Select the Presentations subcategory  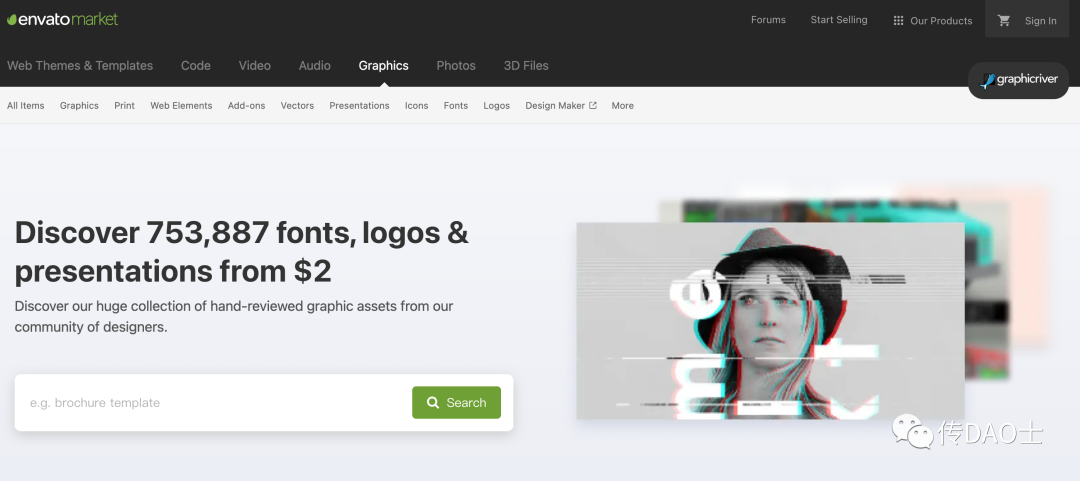tap(360, 105)
